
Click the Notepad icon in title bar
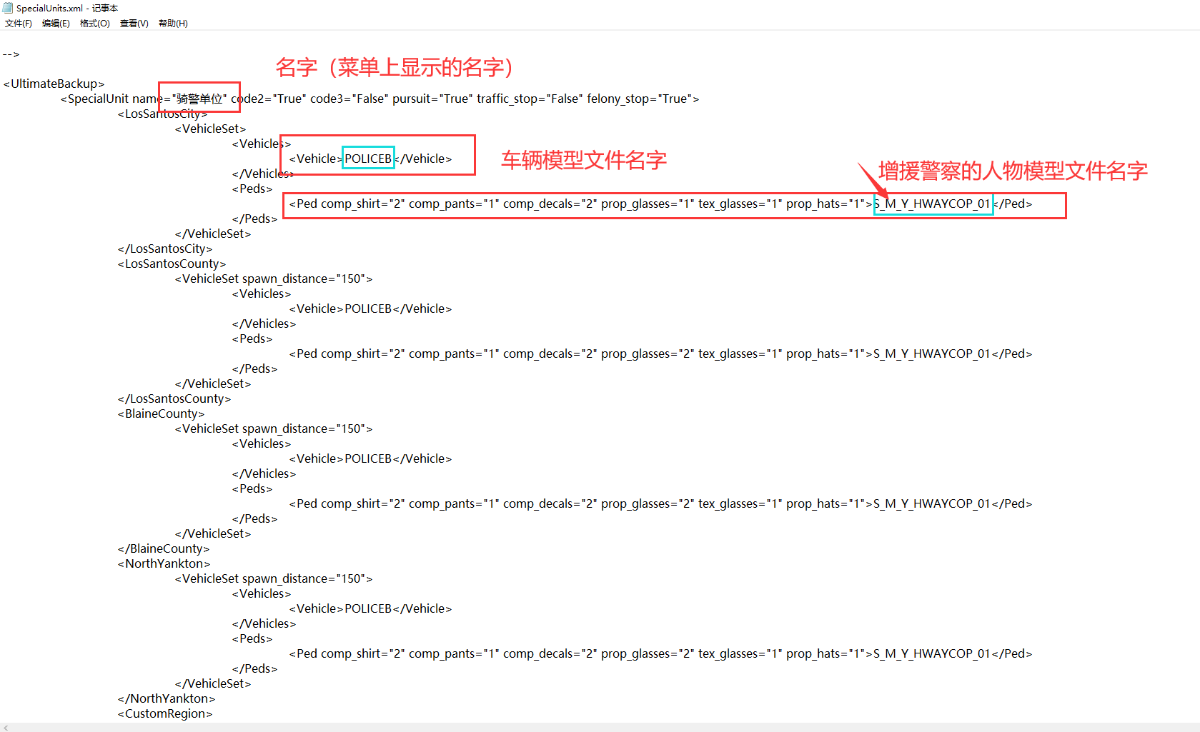[8, 7]
